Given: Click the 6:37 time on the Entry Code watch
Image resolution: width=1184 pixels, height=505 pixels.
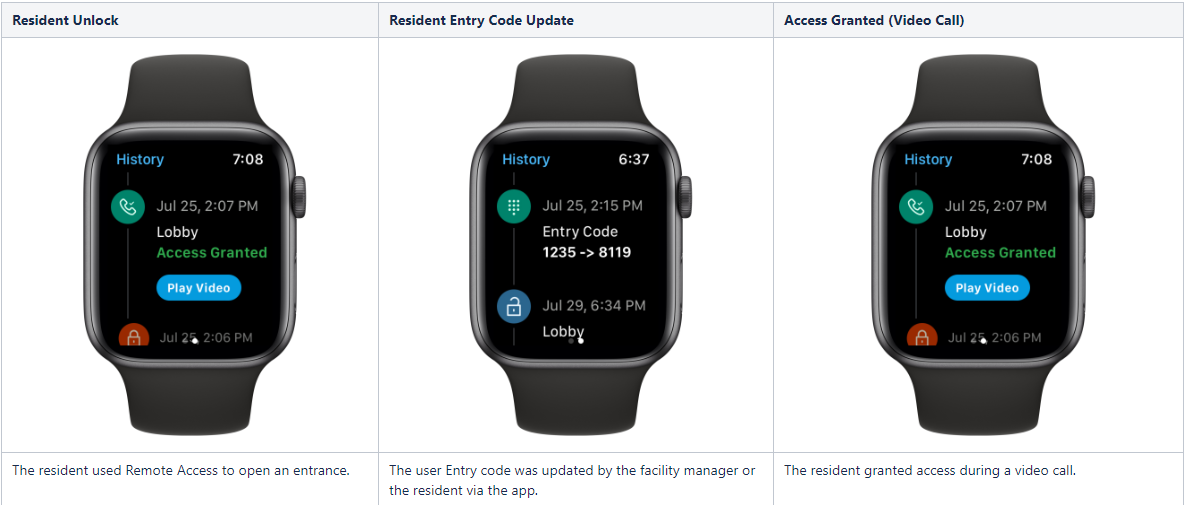Looking at the screenshot, I should (633, 159).
